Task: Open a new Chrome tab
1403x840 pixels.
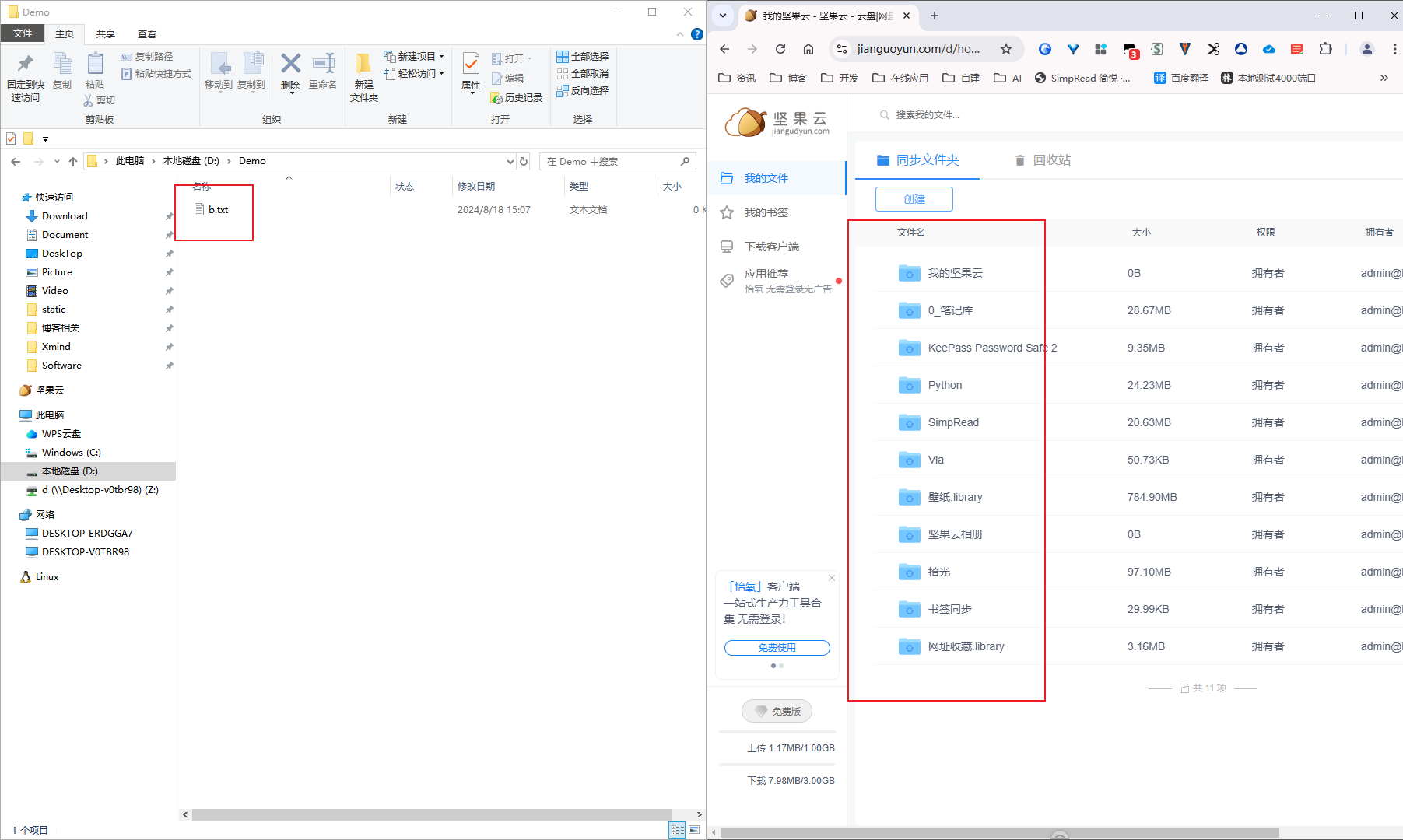Action: 935,16
